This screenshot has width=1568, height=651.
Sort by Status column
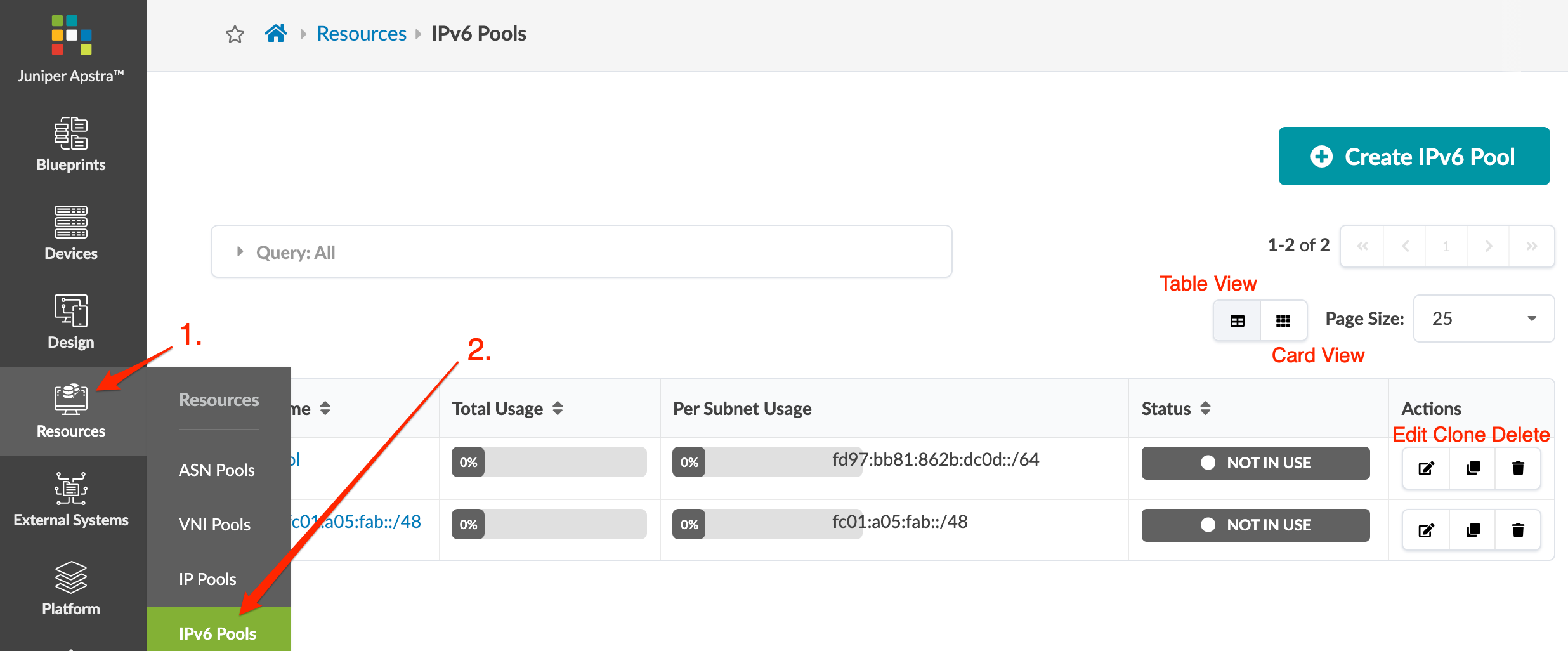click(1205, 409)
